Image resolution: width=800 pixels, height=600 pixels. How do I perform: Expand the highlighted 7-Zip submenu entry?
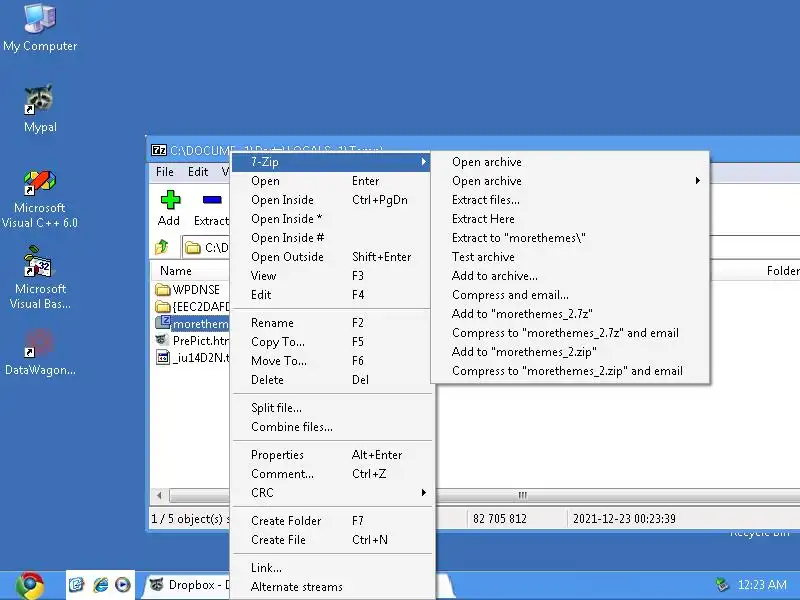click(331, 162)
